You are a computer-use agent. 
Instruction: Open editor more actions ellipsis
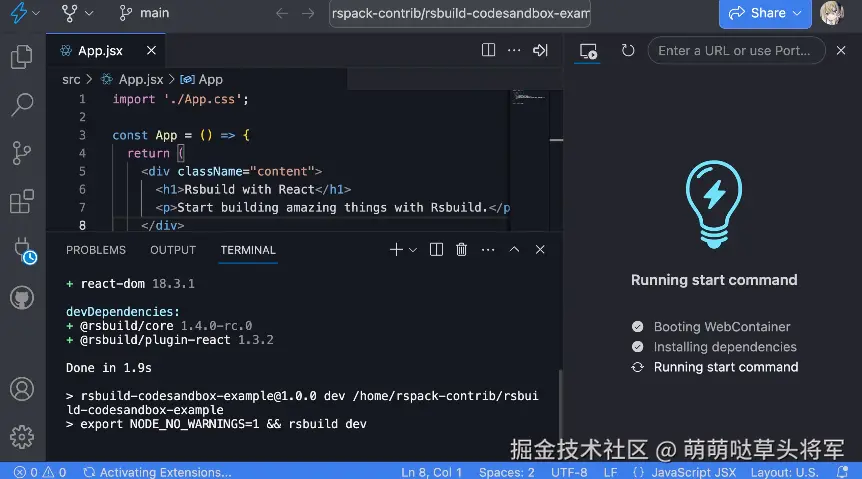click(514, 50)
